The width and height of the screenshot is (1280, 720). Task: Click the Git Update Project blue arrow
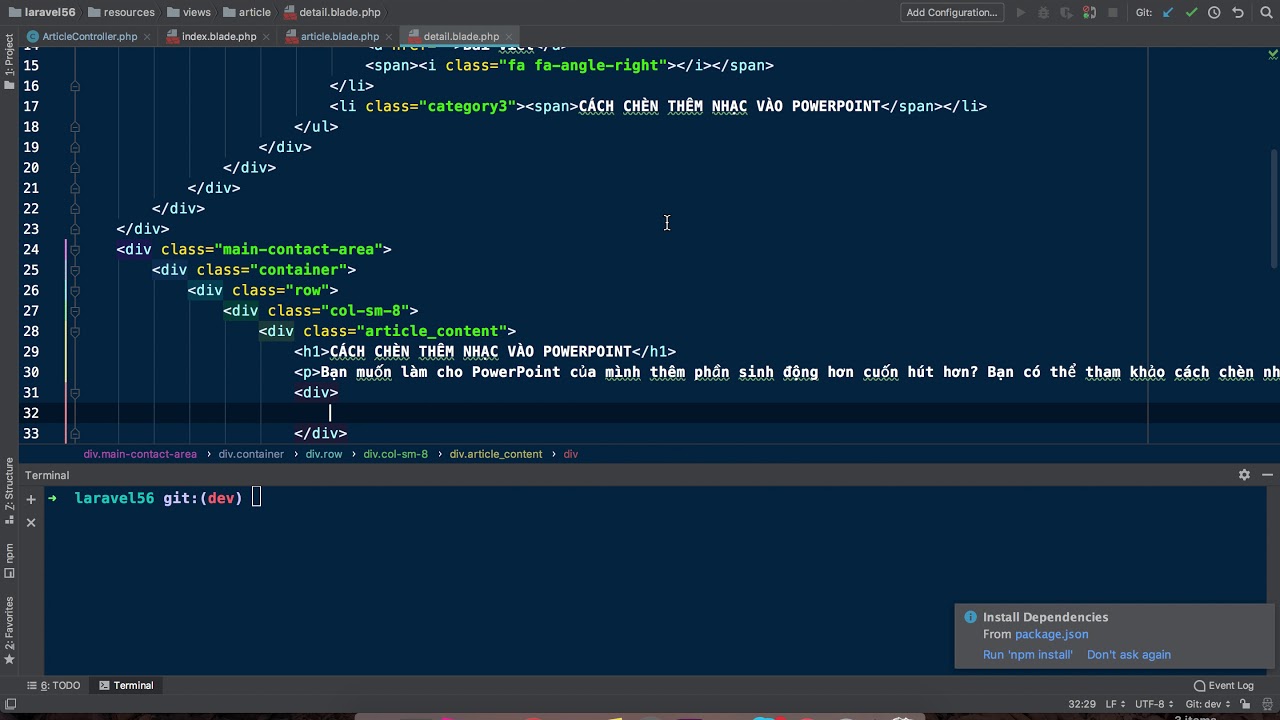click(1168, 13)
